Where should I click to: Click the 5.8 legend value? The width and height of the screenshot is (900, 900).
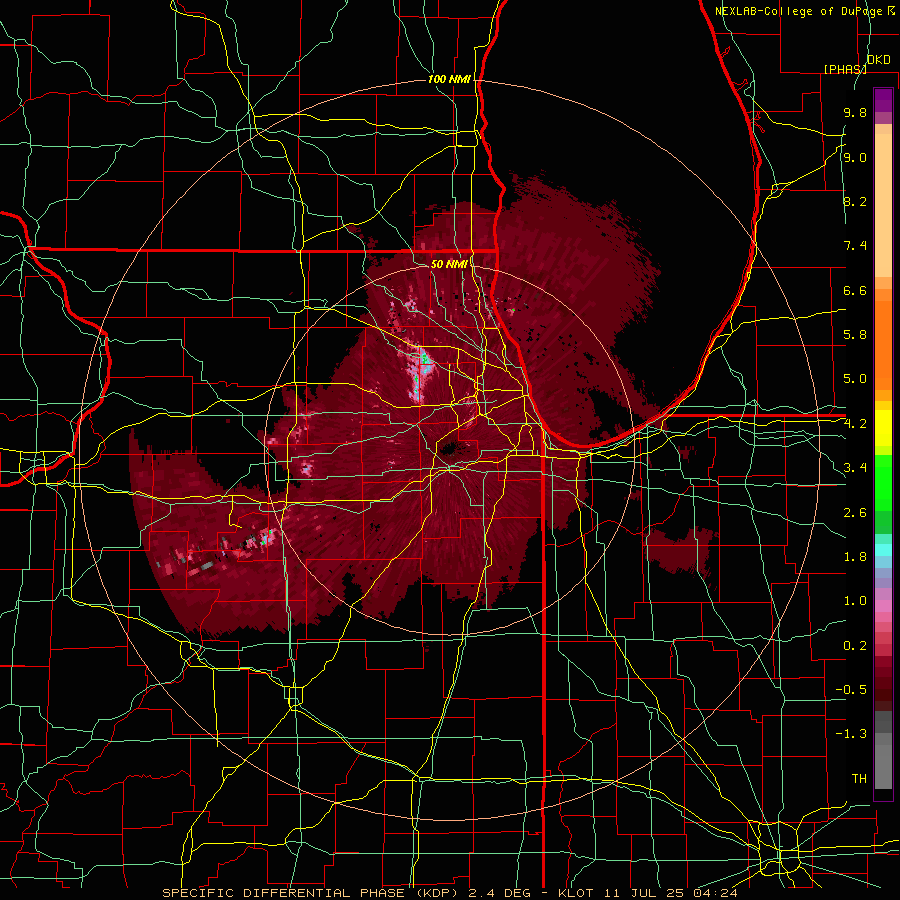click(x=855, y=335)
